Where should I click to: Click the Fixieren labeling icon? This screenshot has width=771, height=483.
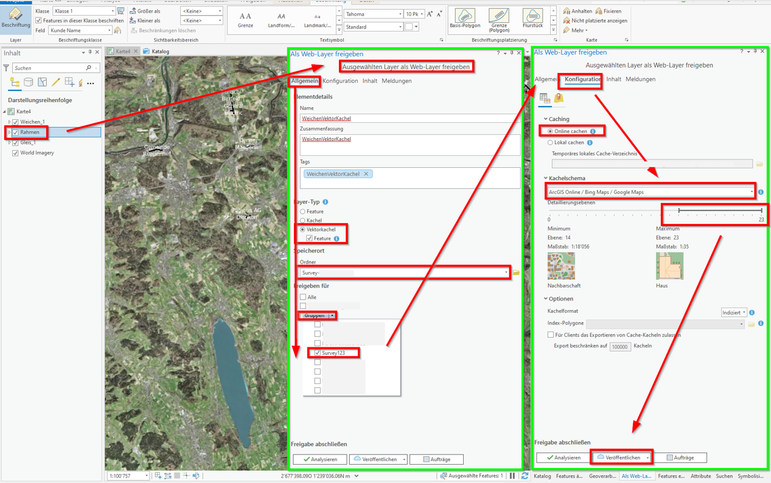coord(598,11)
